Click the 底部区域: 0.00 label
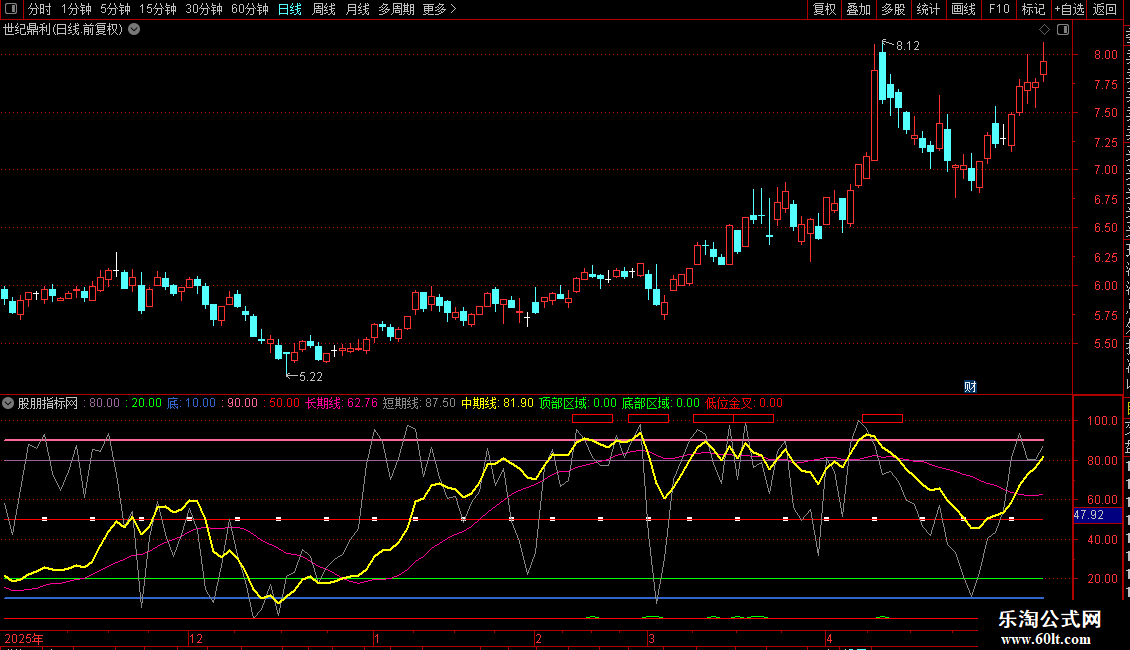The height and width of the screenshot is (650, 1130). coord(660,404)
